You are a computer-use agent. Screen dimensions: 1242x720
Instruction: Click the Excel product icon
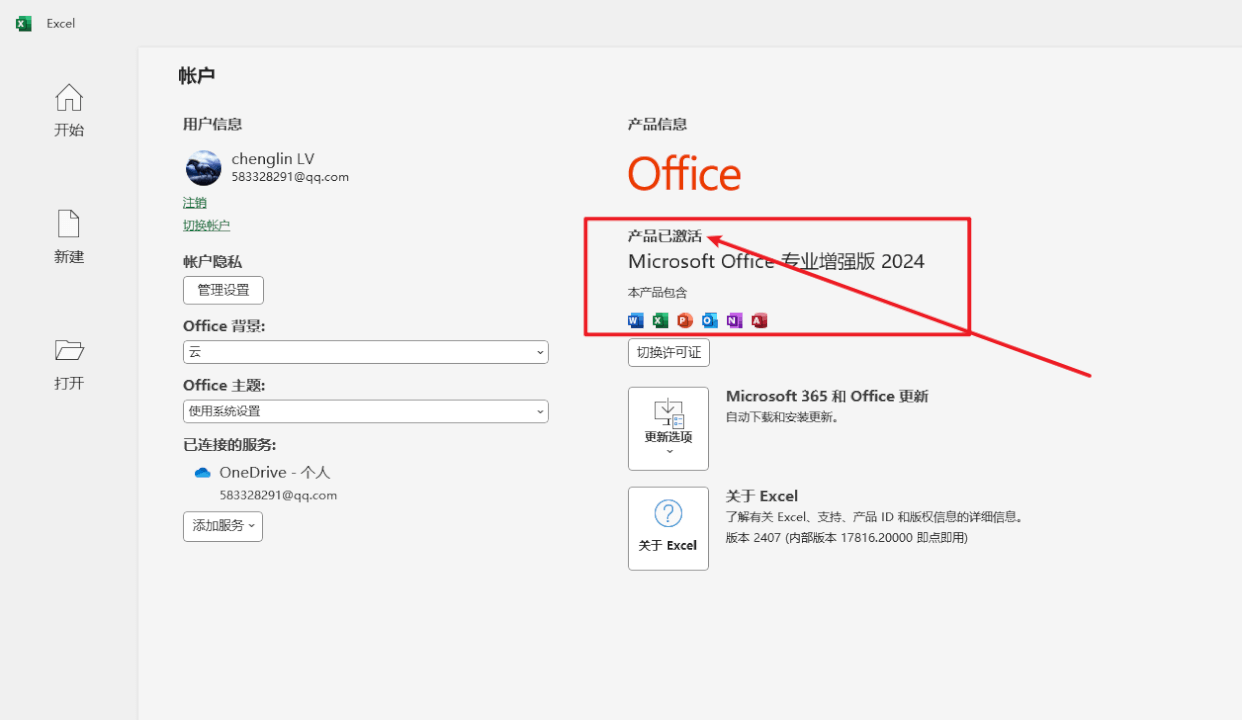[x=659, y=320]
